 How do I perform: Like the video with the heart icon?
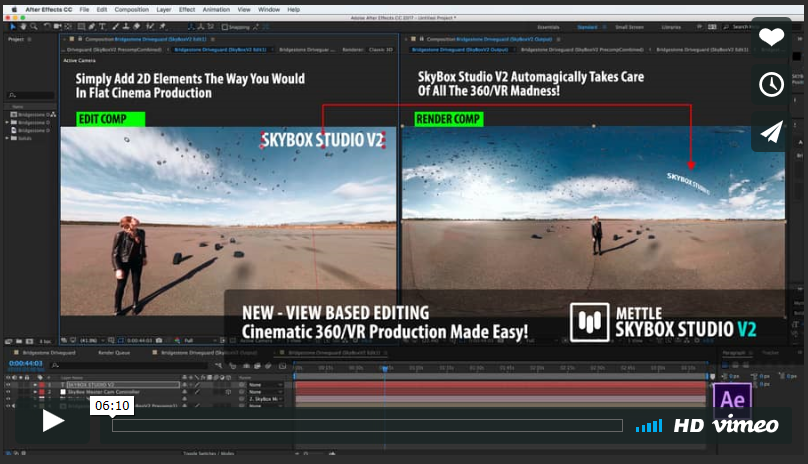[771, 37]
